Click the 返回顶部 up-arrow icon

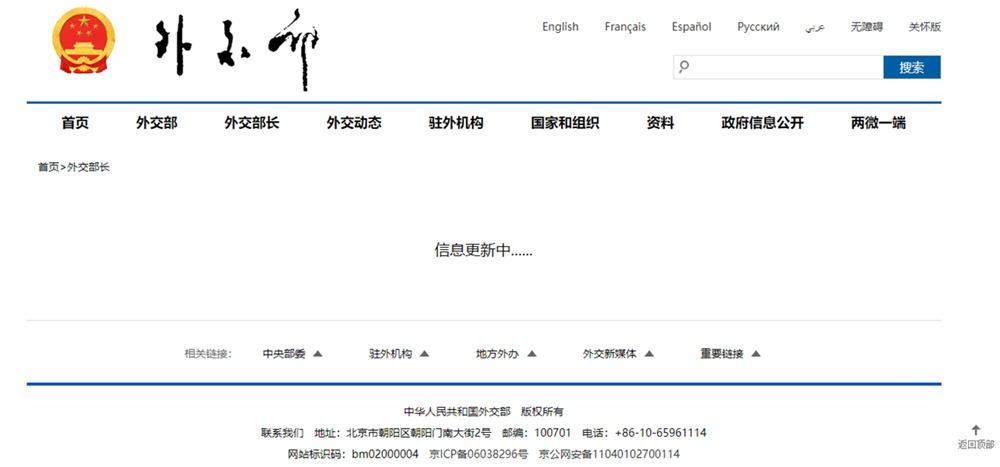pyautogui.click(x=976, y=430)
